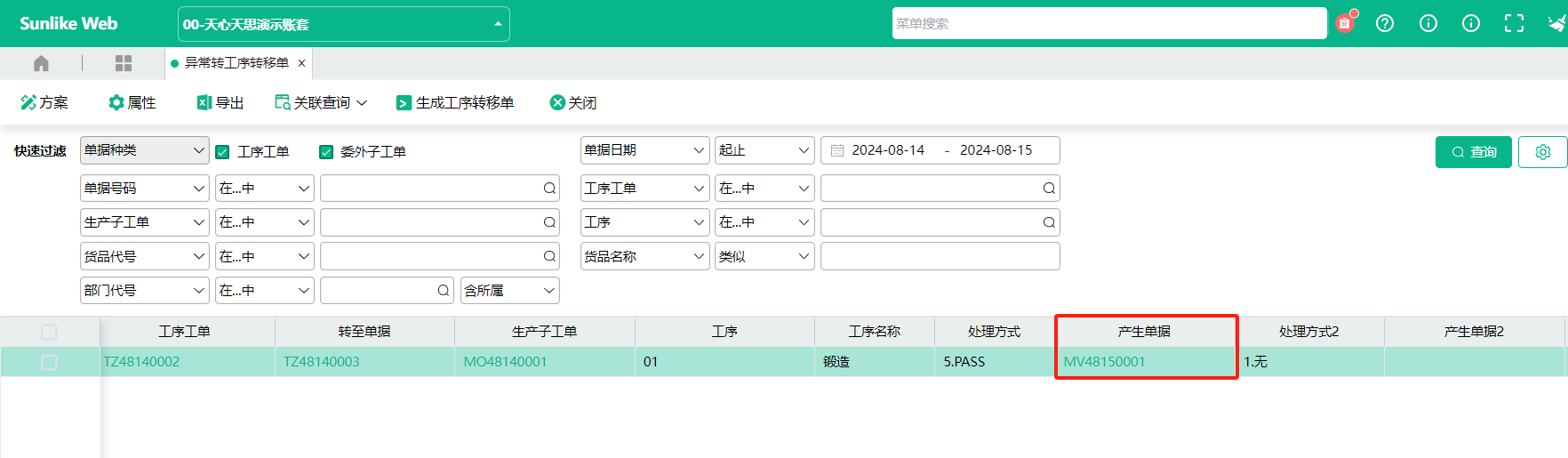Image resolution: width=1568 pixels, height=458 pixels.
Task: Click 生成工序转移单 button
Action: tap(455, 102)
